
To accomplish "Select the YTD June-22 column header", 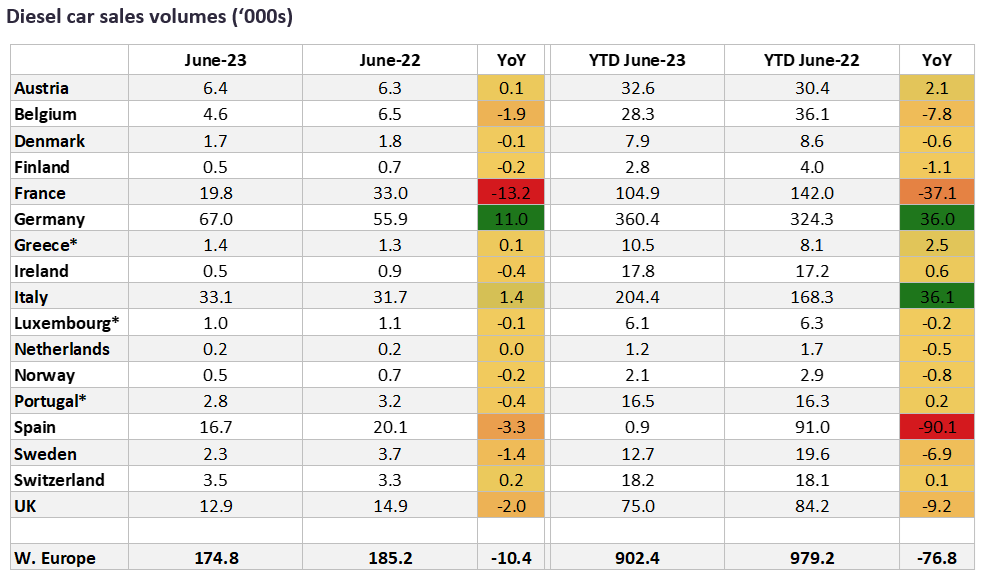I will [x=812, y=60].
